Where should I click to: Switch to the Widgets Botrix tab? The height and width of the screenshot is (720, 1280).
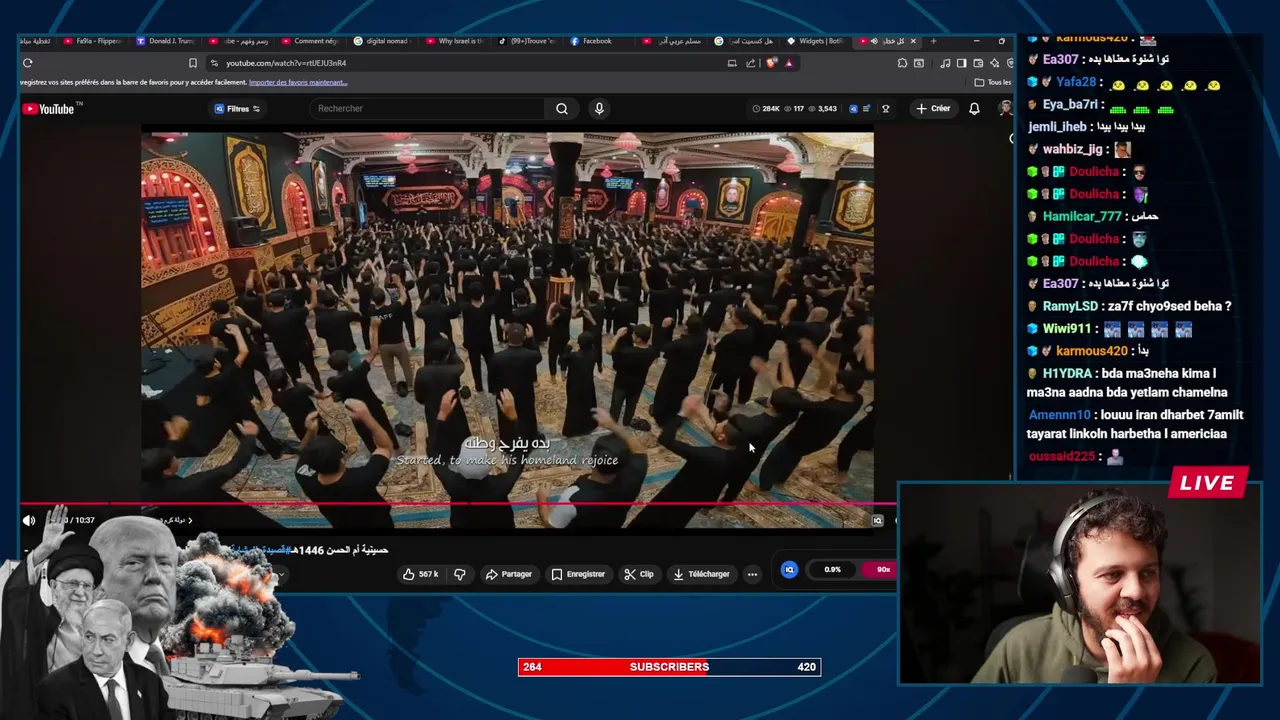tap(814, 41)
